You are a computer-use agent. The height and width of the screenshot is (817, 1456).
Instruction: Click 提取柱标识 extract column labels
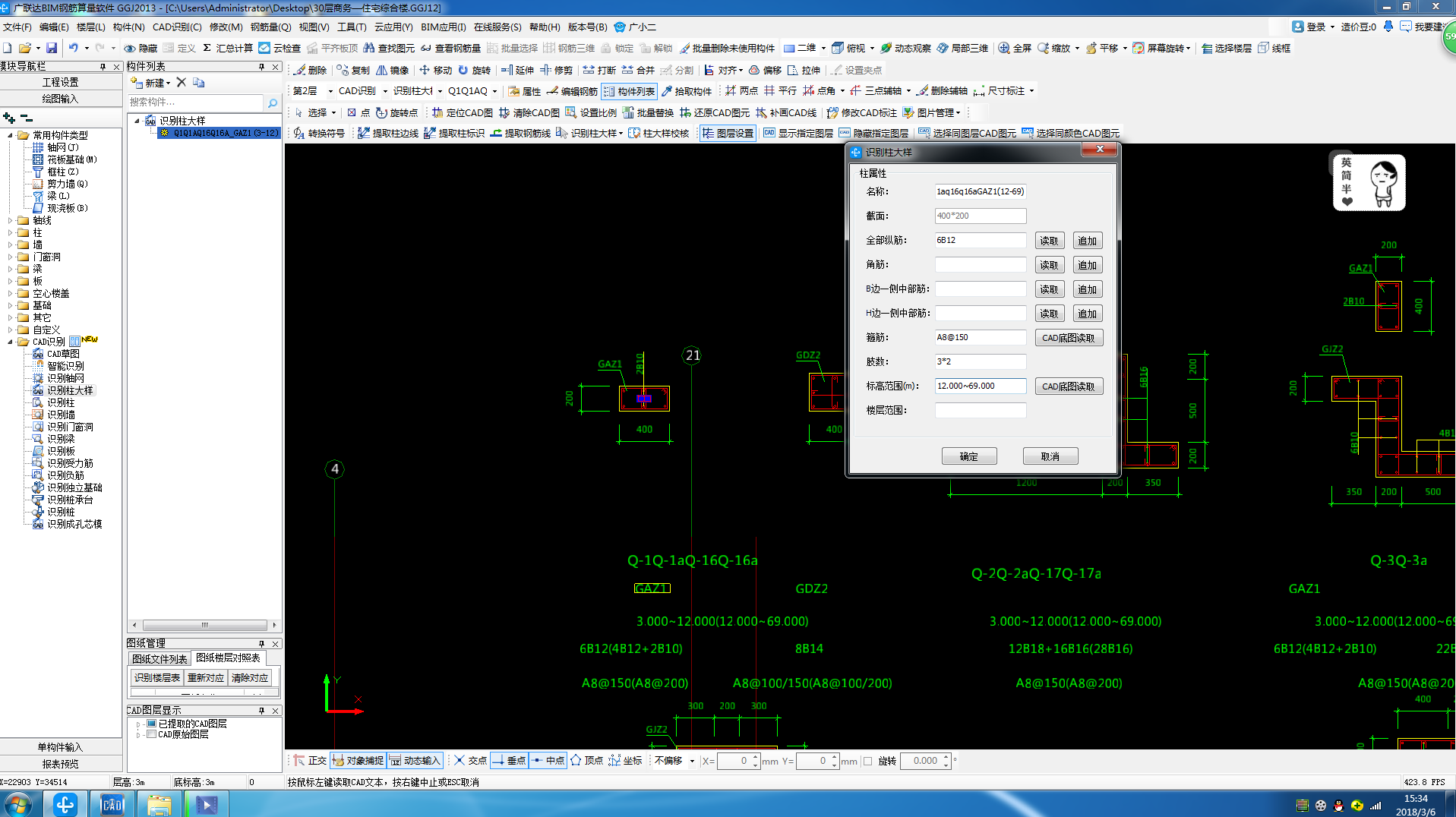pos(454,133)
